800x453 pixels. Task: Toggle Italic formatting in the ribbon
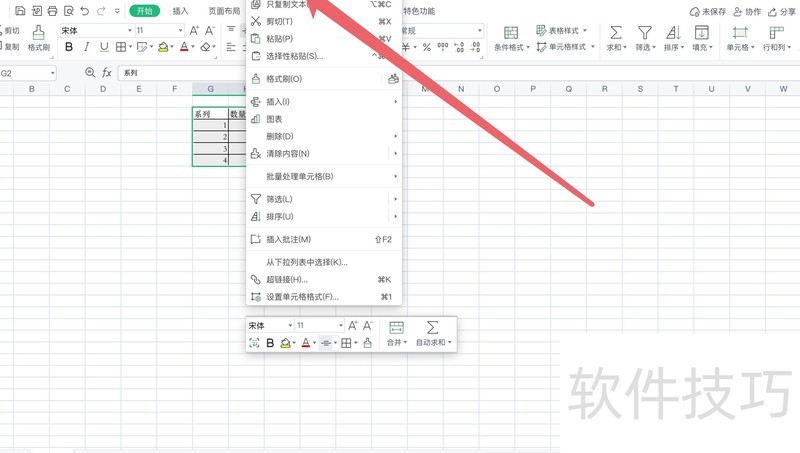click(86, 47)
